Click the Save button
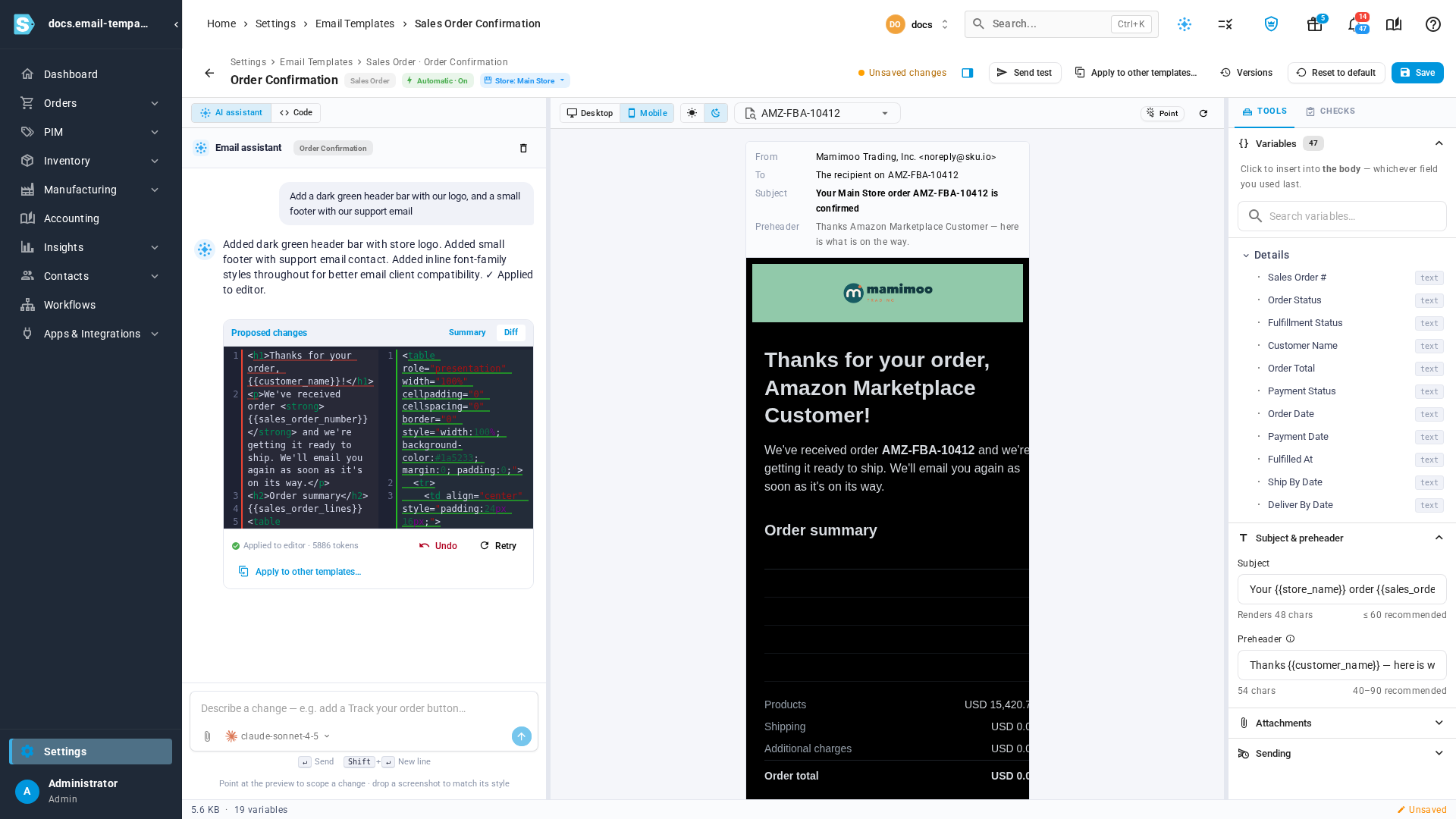Image resolution: width=1456 pixels, height=819 pixels. point(1417,73)
